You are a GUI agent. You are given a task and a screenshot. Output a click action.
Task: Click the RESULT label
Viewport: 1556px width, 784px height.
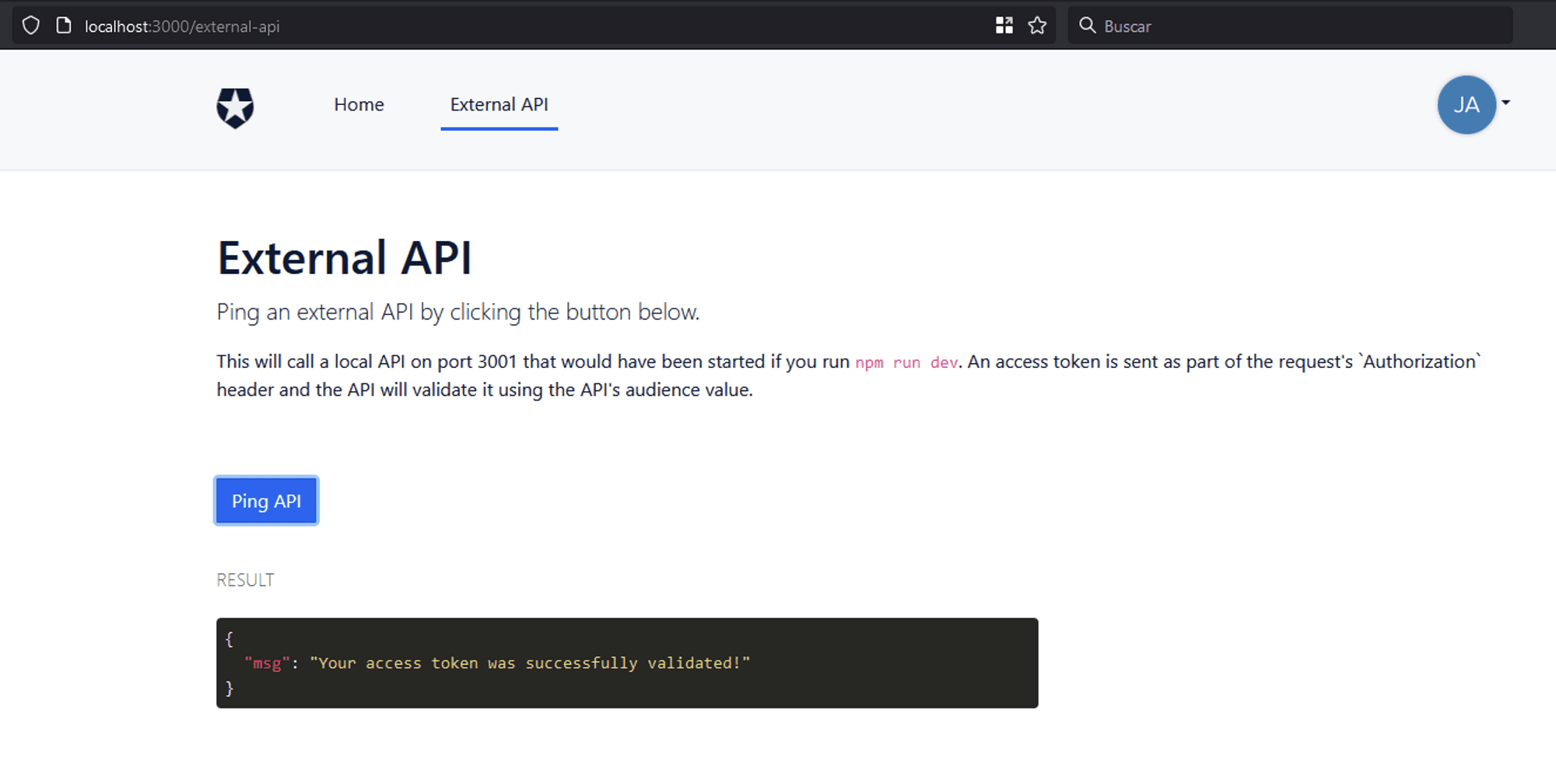pyautogui.click(x=245, y=580)
